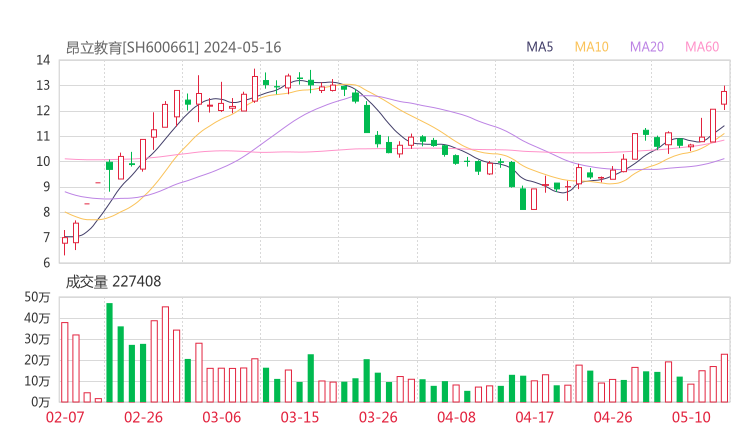
Task: Click the price axis value 7
Action: click(46, 237)
